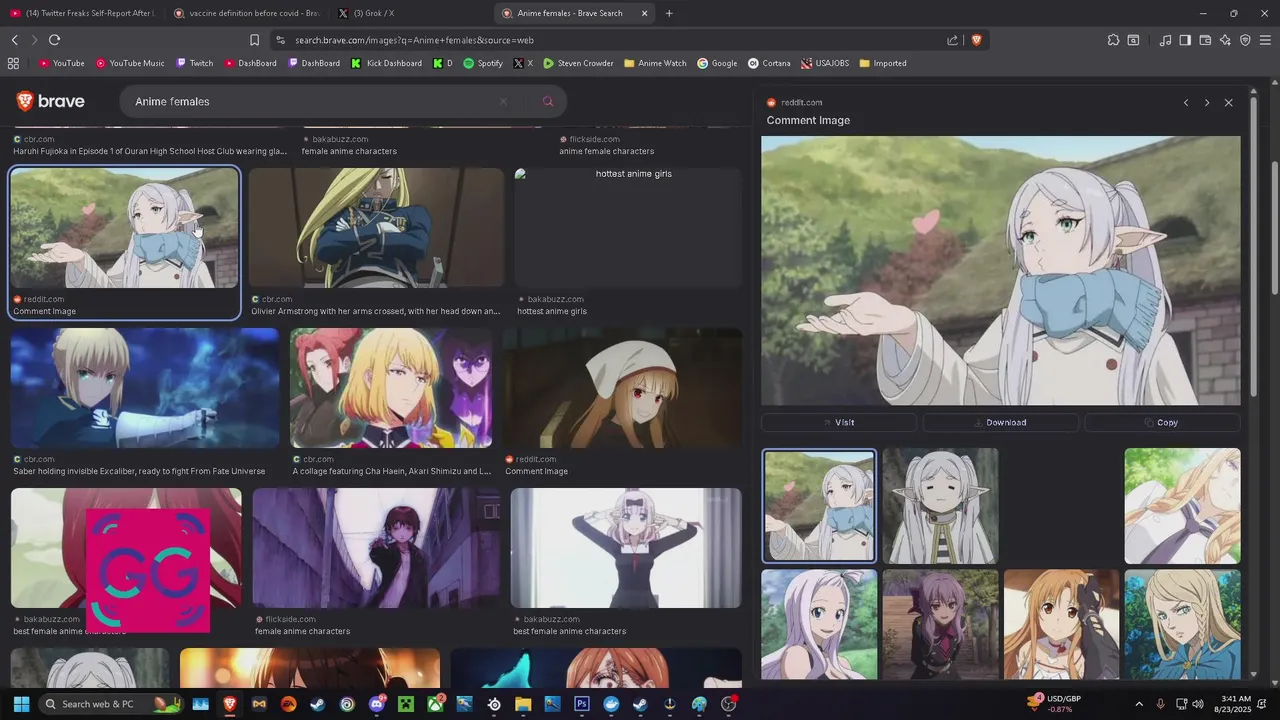Open the USAJOBS bookmark

click(x=824, y=63)
